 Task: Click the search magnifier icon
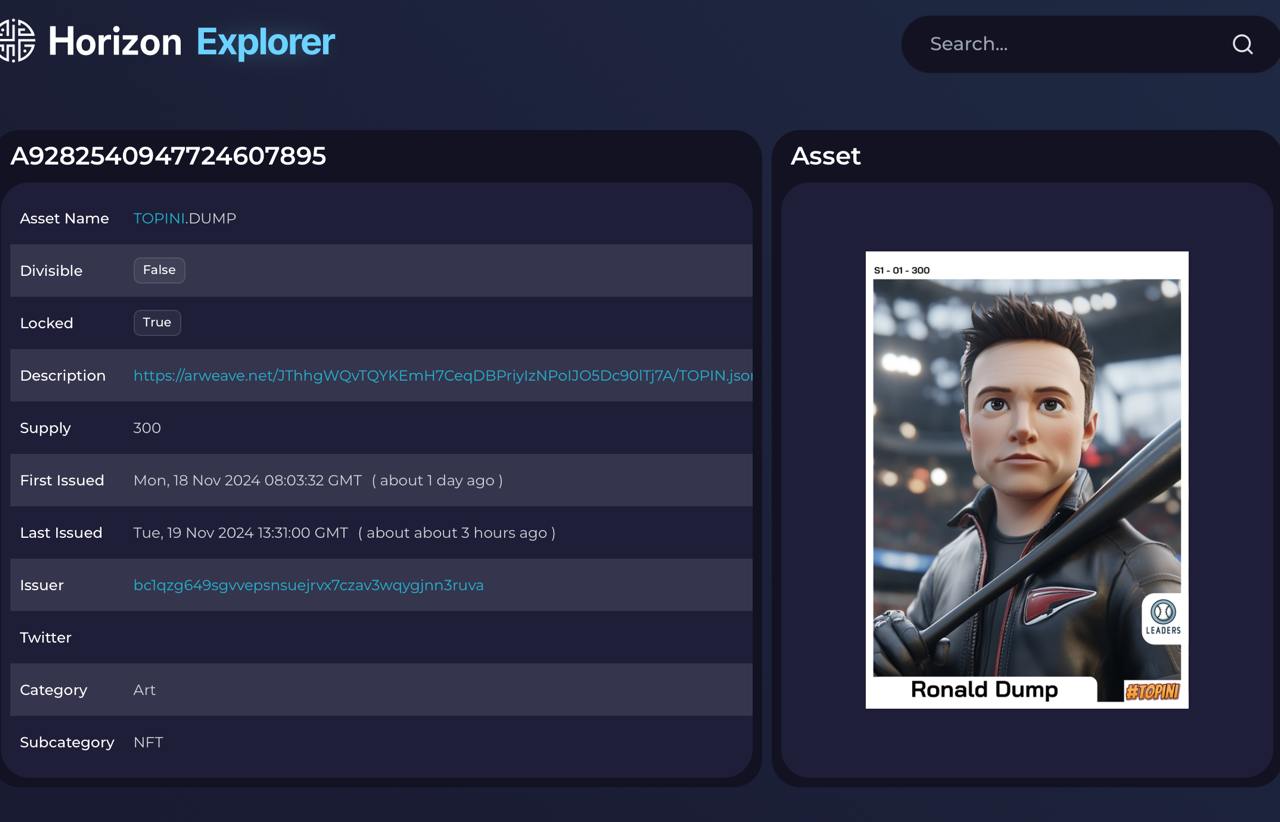pos(1242,44)
